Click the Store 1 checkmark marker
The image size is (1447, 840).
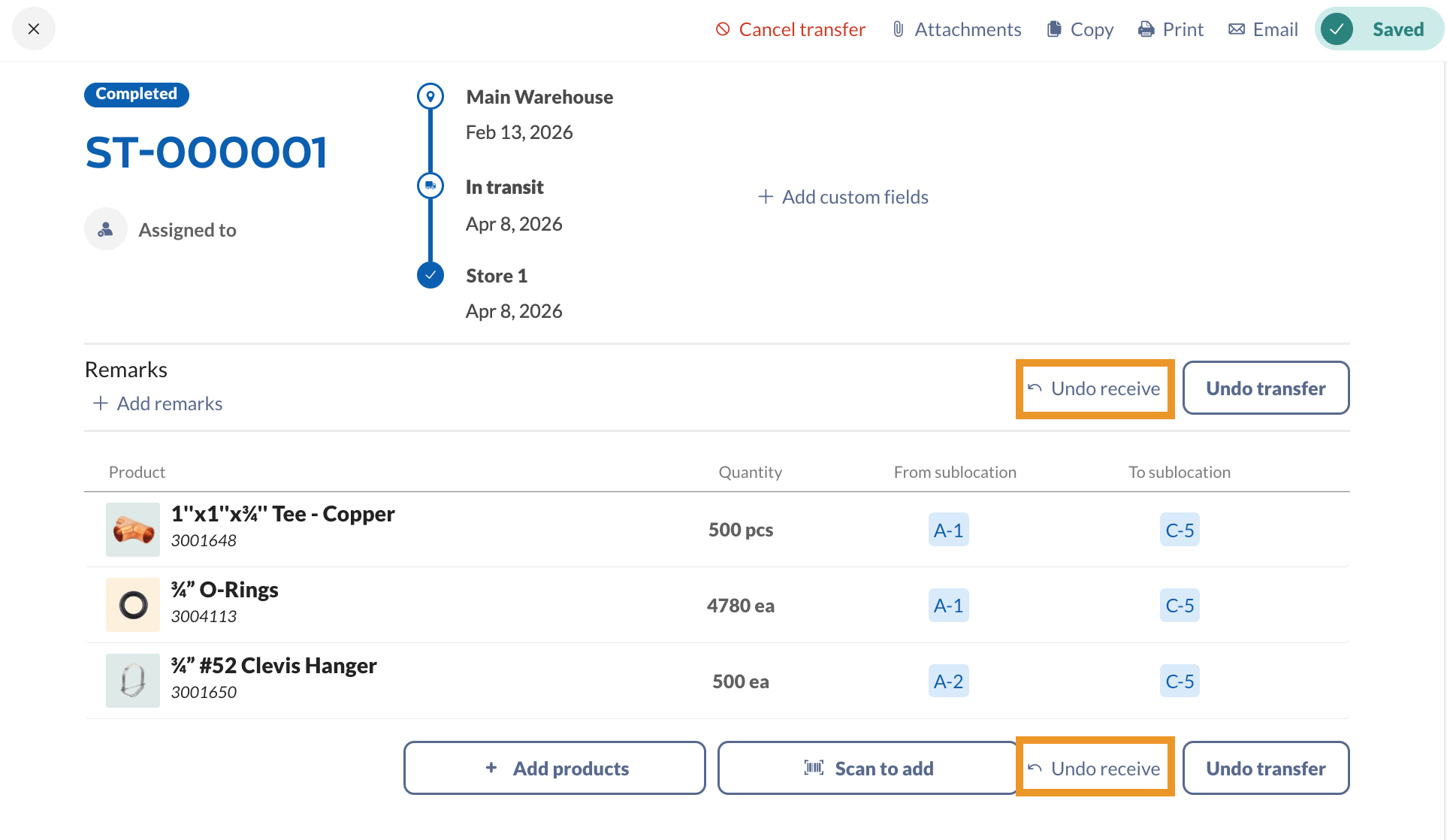430,275
